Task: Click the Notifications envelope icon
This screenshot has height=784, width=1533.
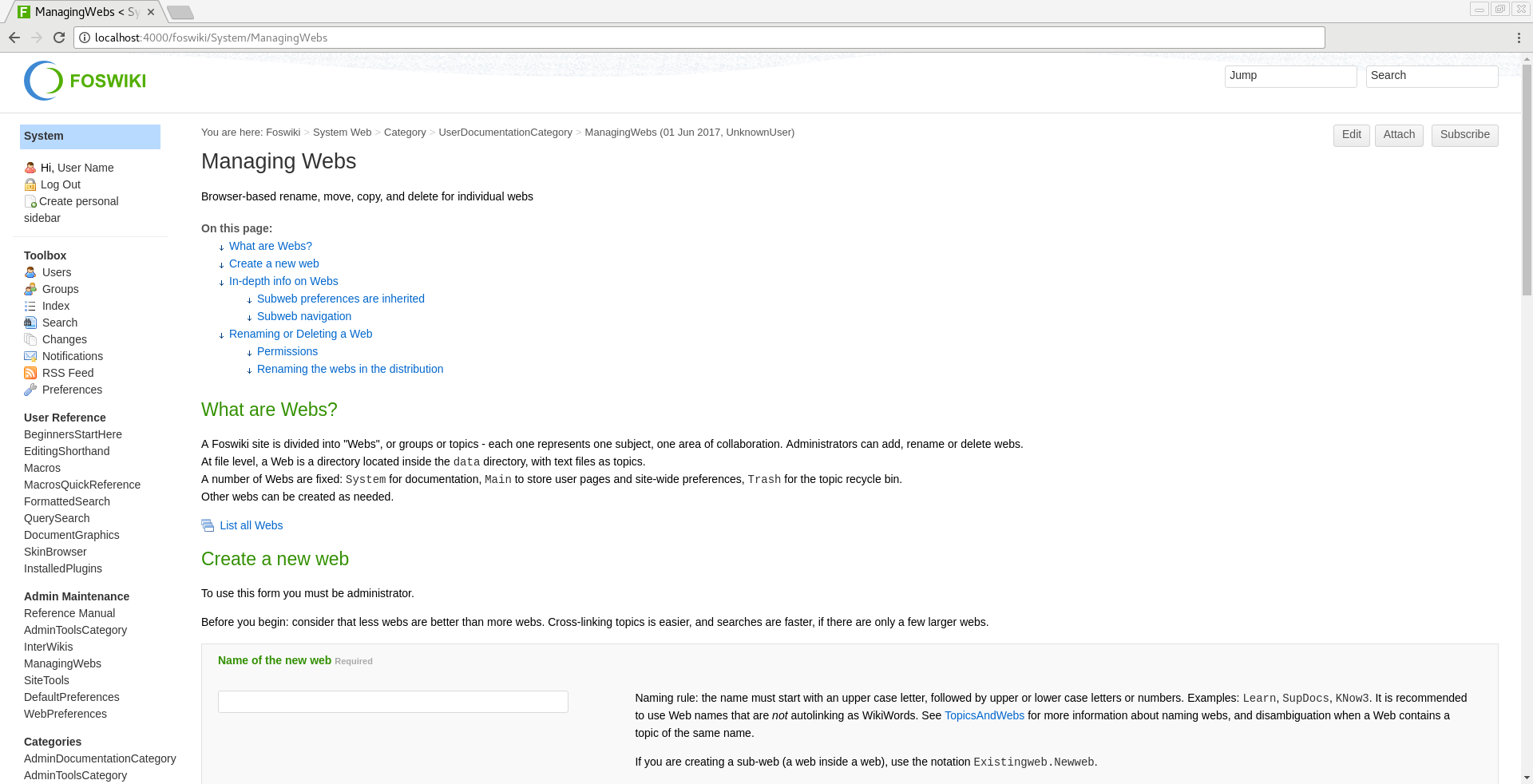Action: pyautogui.click(x=30, y=356)
